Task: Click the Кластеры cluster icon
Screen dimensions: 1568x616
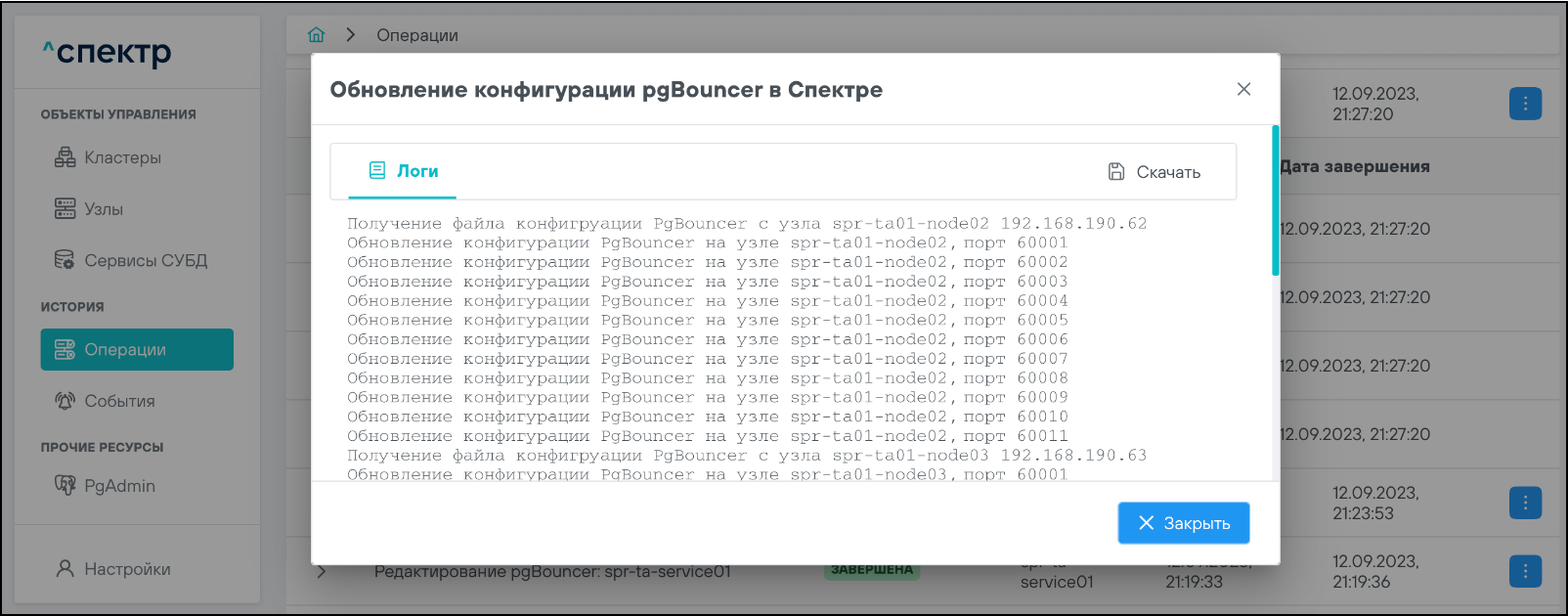Action: (x=65, y=157)
